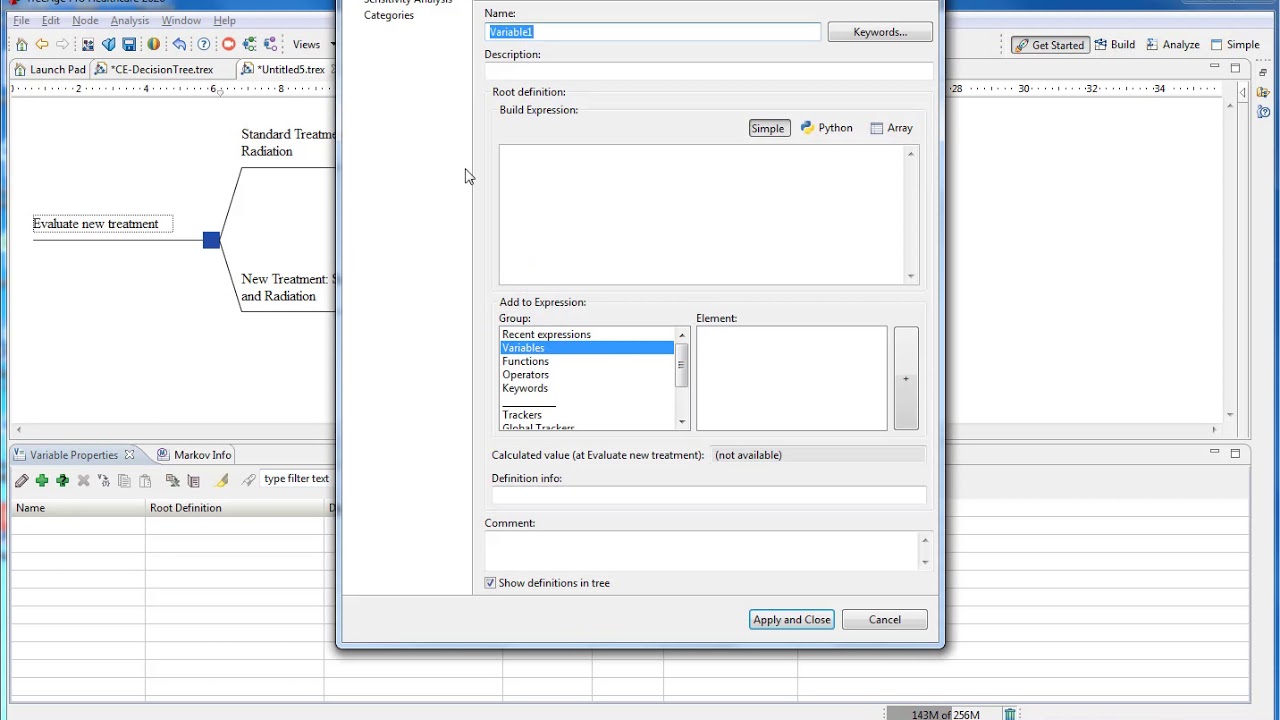Toggle Show definitions in tree checkbox
The image size is (1280, 720).
click(490, 583)
